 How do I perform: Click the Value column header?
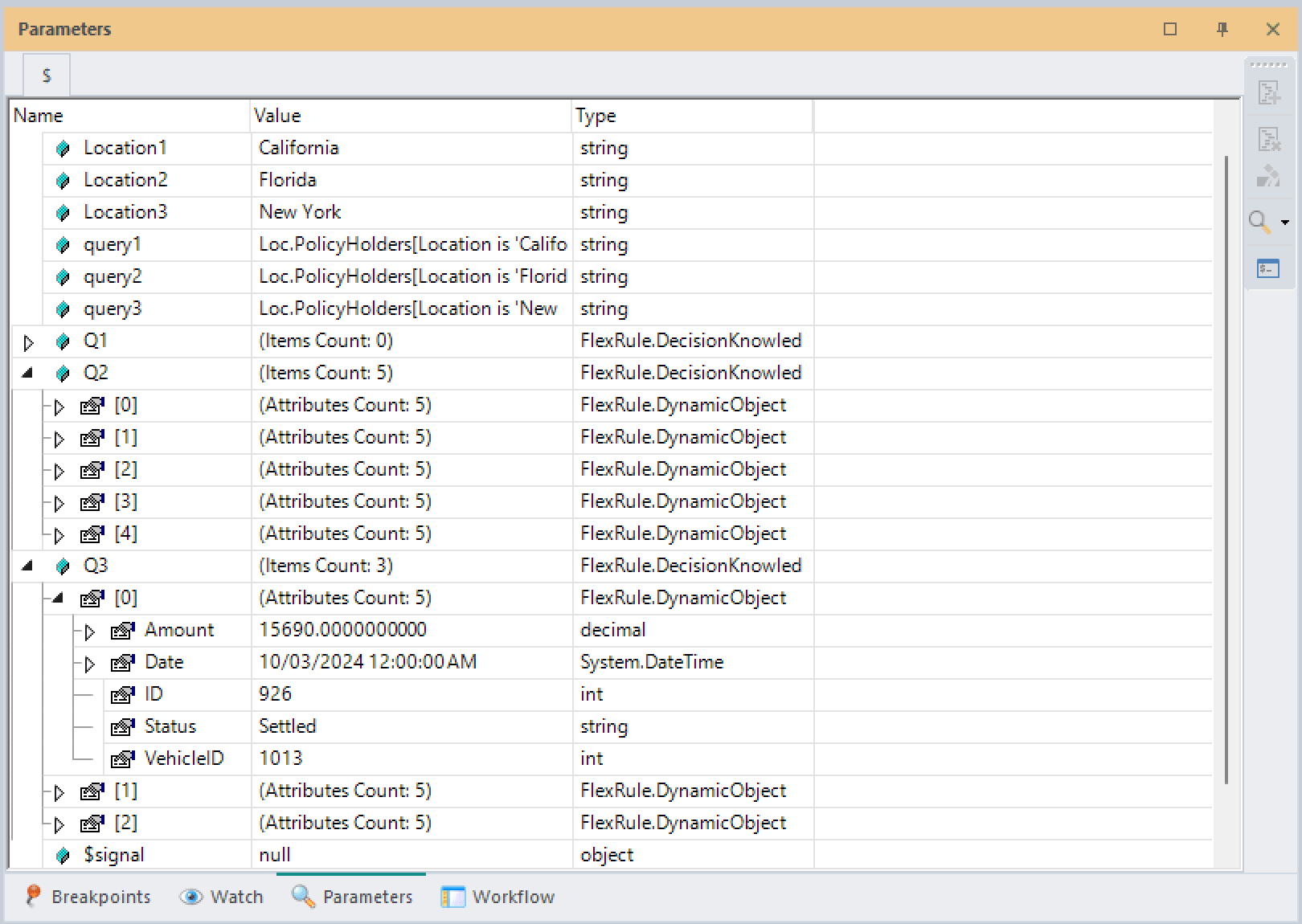coord(411,116)
